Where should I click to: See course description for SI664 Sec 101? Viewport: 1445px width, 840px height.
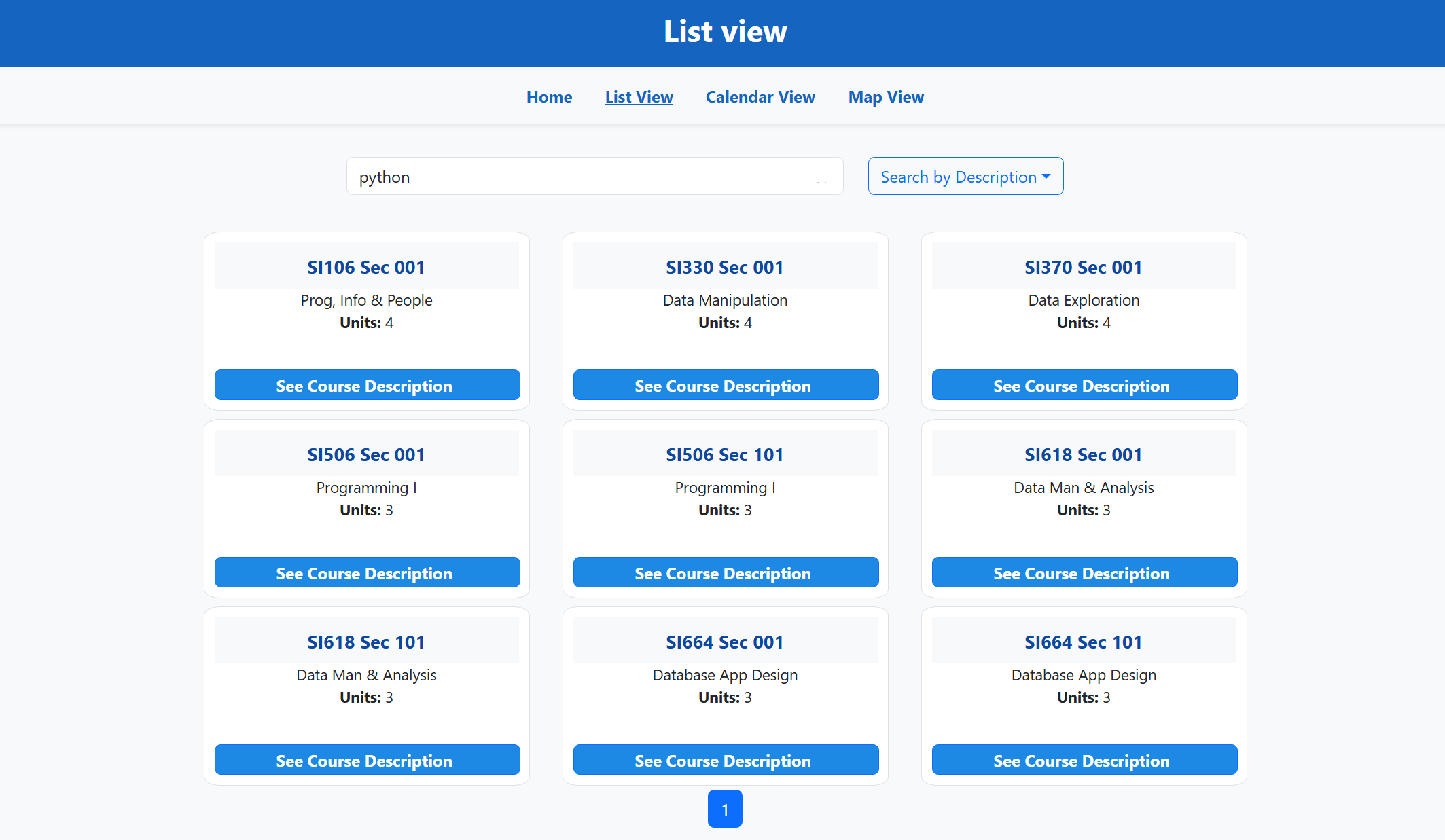tap(1084, 760)
